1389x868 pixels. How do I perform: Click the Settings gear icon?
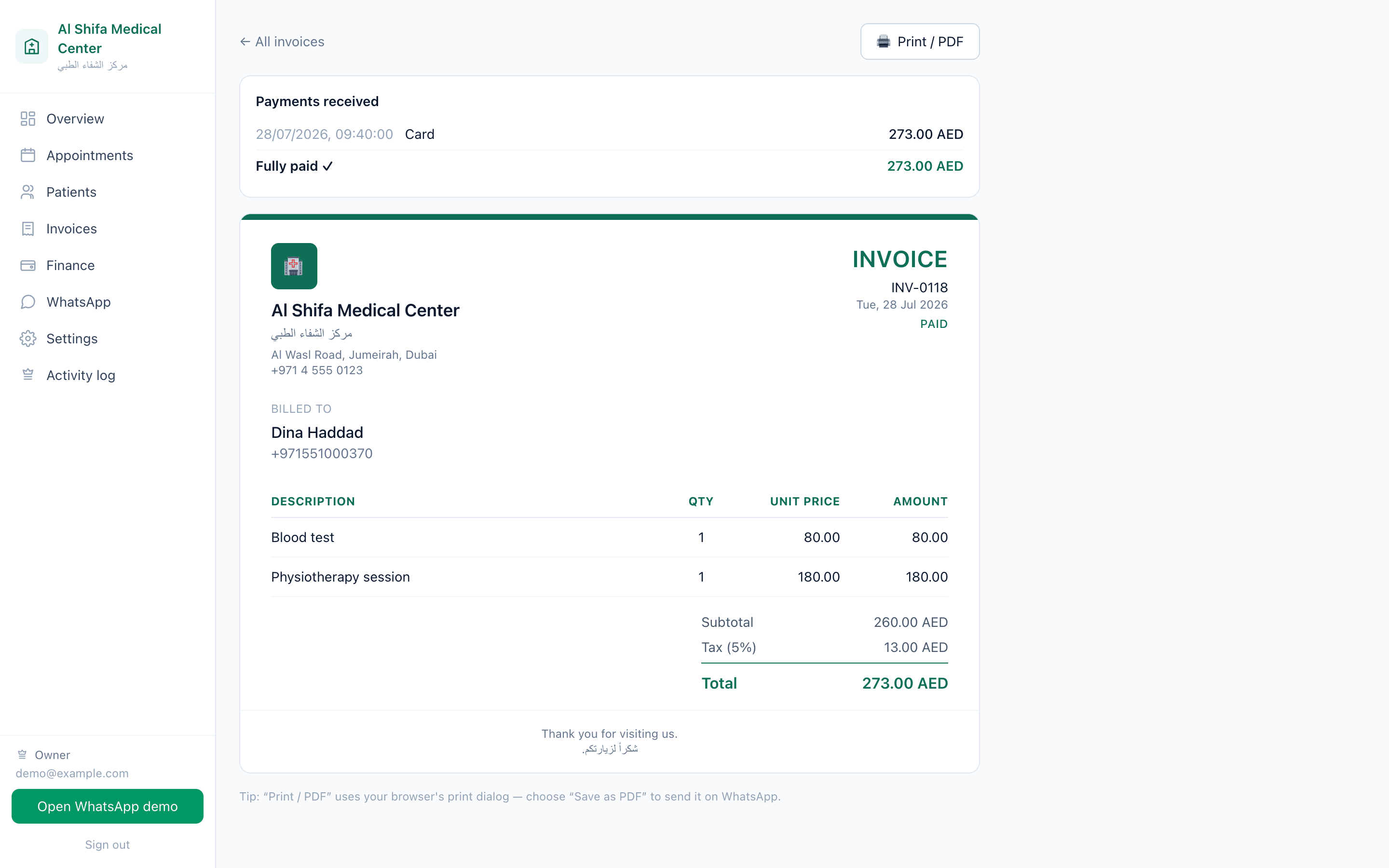point(27,339)
